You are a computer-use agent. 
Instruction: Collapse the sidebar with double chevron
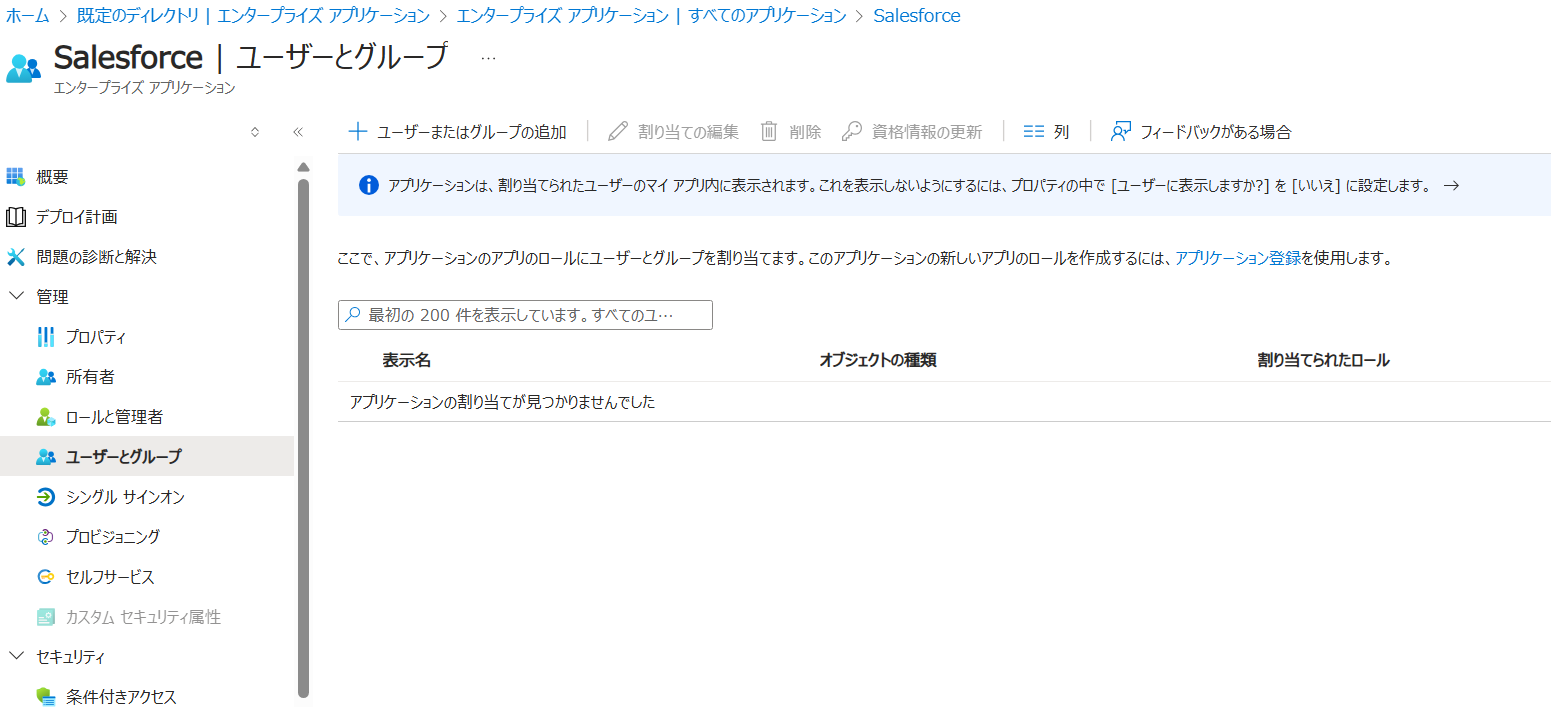pyautogui.click(x=297, y=131)
